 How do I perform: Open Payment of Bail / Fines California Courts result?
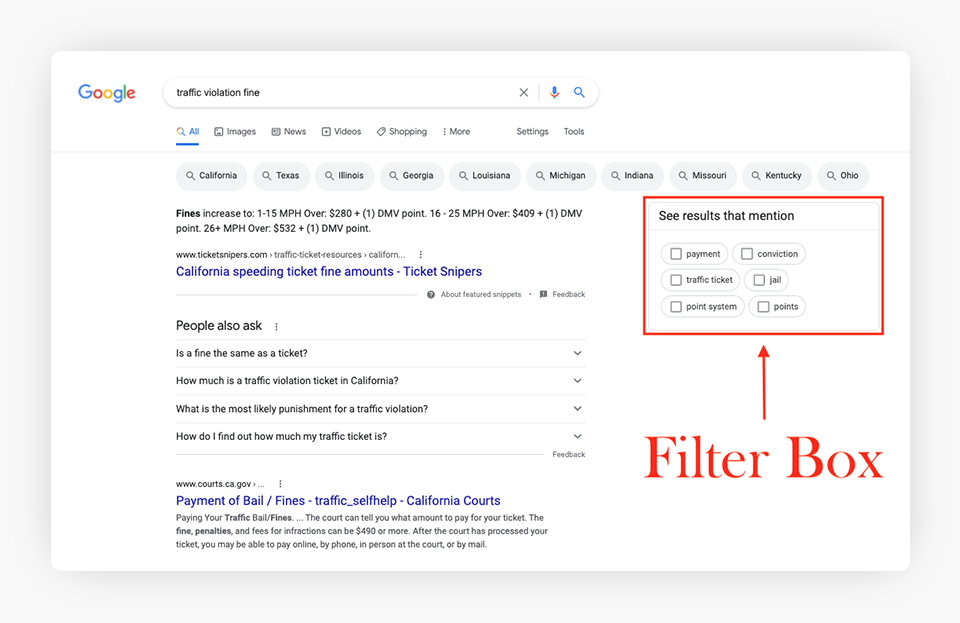[338, 501]
